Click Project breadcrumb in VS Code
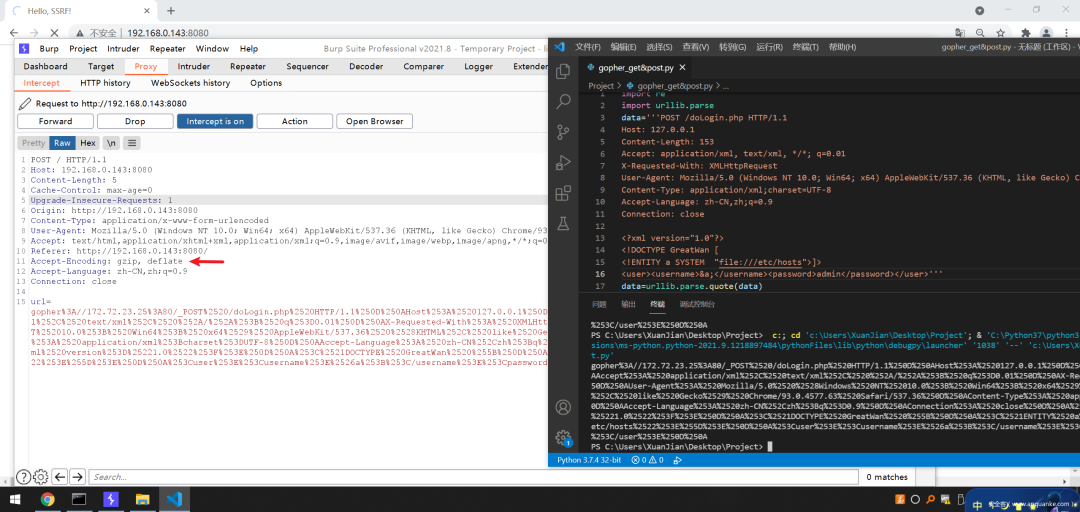Viewport: 1080px width, 512px height. tap(601, 86)
